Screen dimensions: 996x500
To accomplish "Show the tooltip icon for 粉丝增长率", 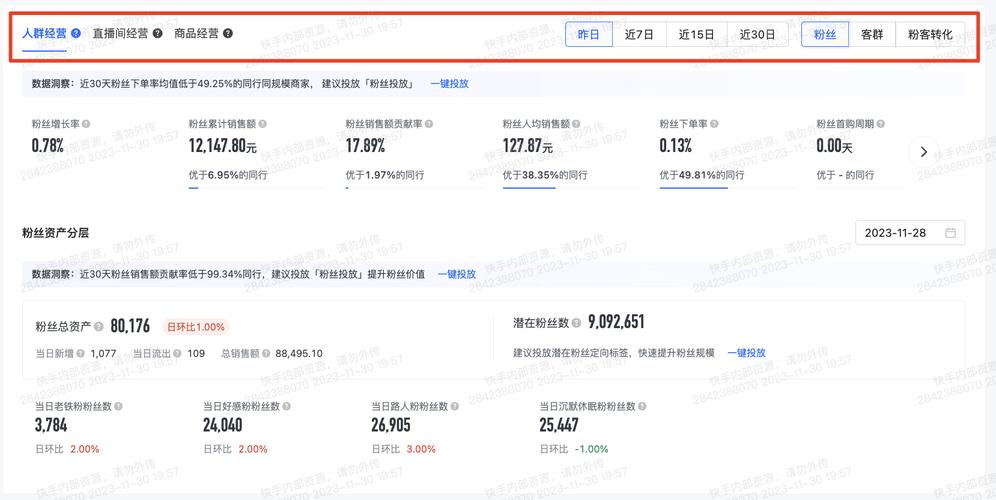I will 86,124.
